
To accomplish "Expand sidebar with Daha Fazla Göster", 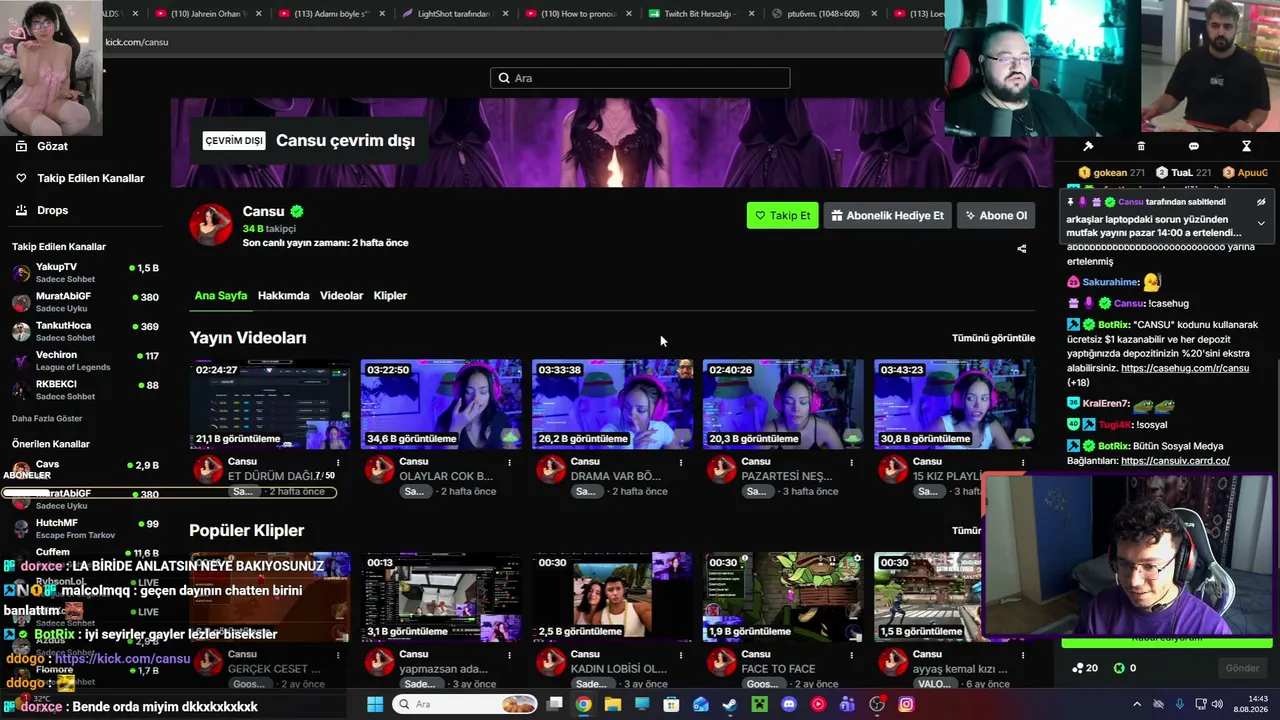I will (47, 418).
